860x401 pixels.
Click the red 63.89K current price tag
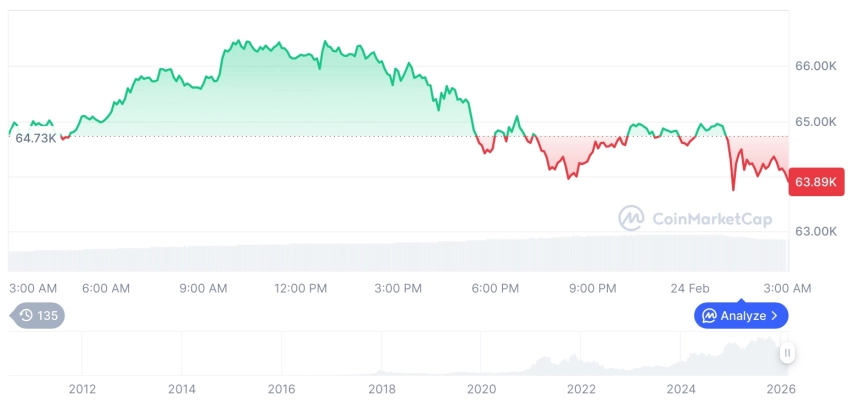[814, 182]
